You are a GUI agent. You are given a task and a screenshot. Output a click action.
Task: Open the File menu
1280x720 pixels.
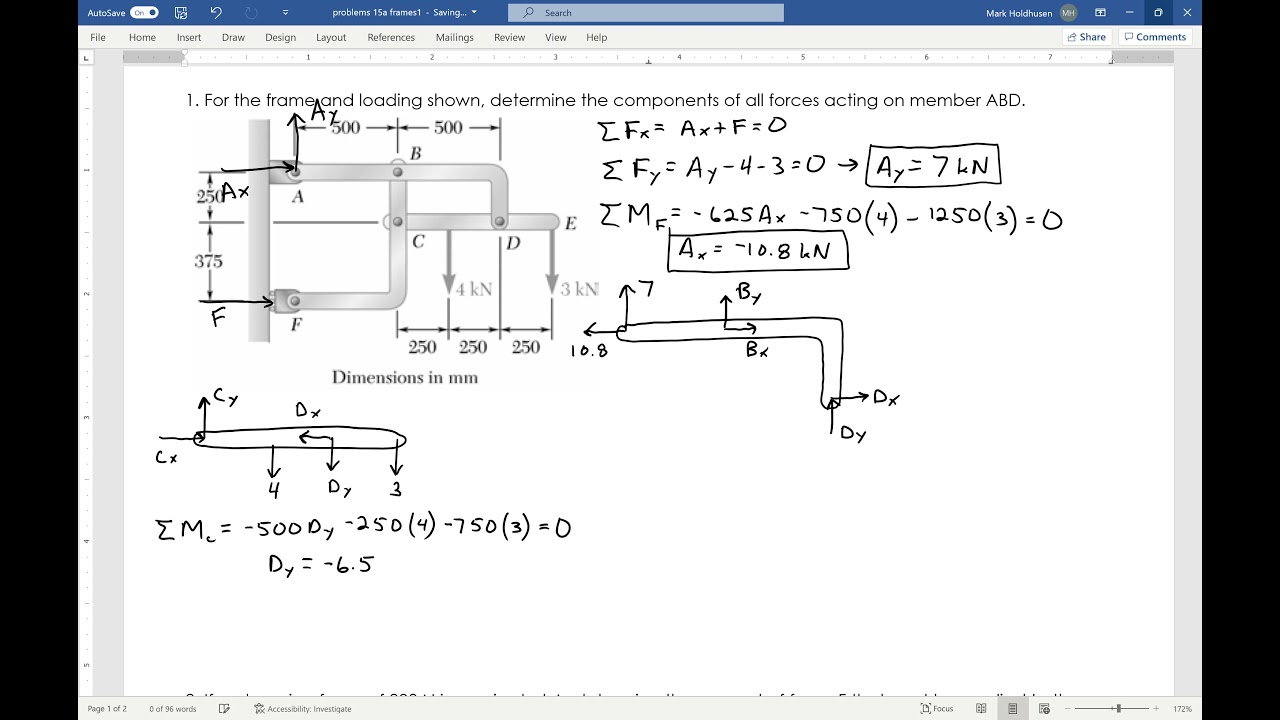pyautogui.click(x=98, y=37)
